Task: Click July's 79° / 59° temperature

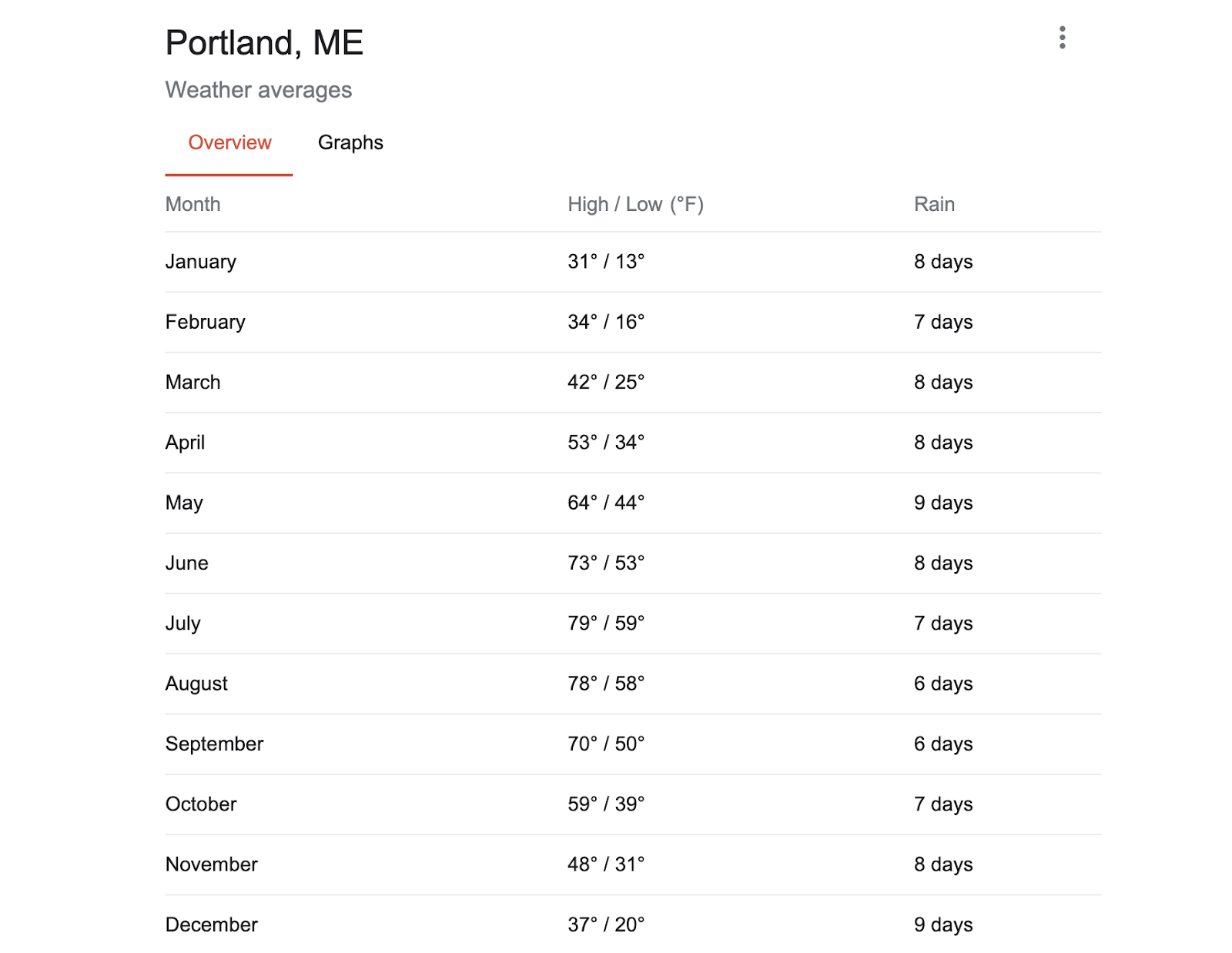Action: 606,623
